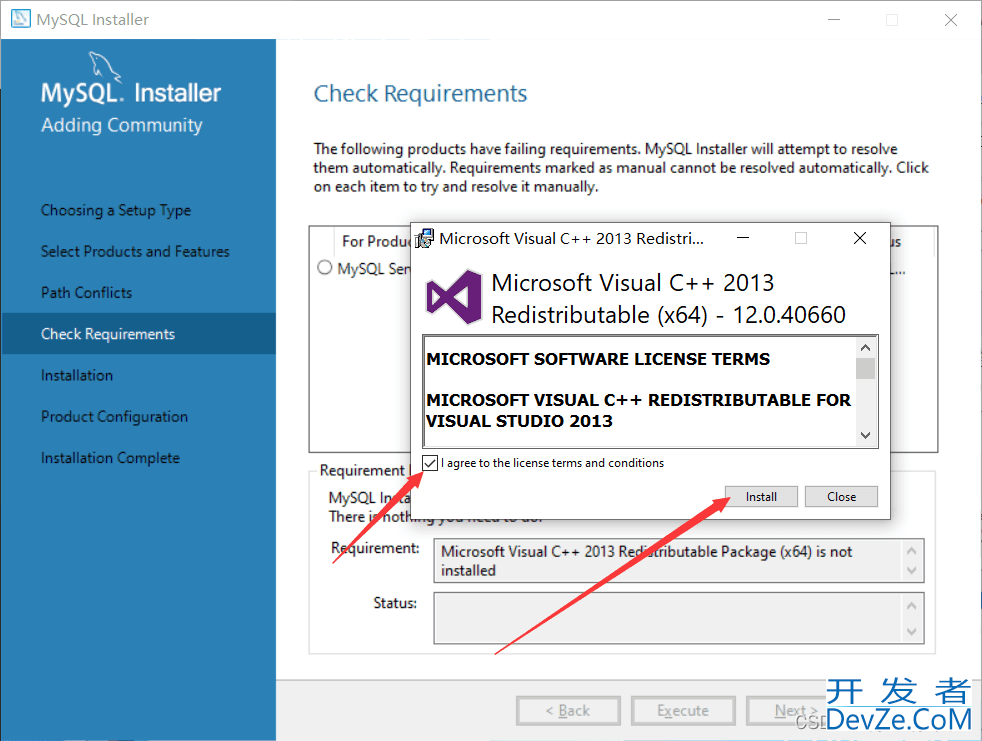
Task: Go to the Path Conflicts step
Action: (86, 293)
